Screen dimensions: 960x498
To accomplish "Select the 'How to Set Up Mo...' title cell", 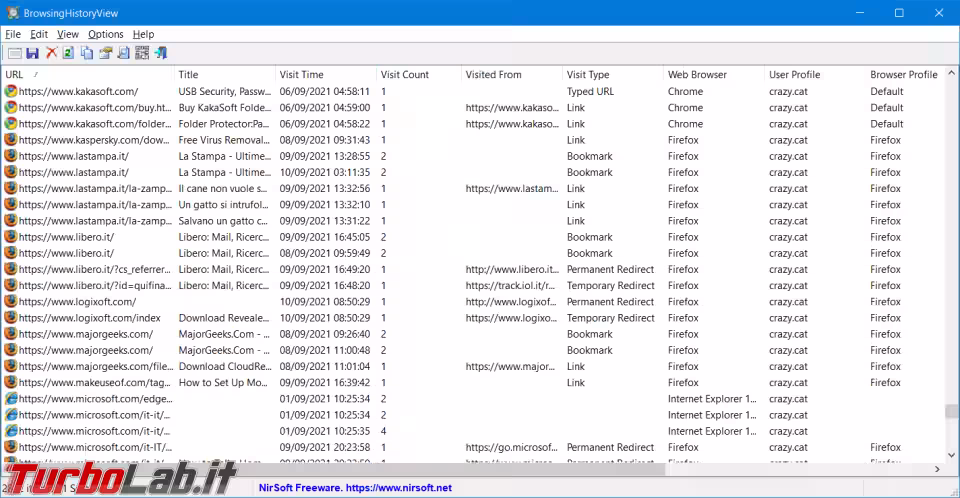I will point(223,382).
